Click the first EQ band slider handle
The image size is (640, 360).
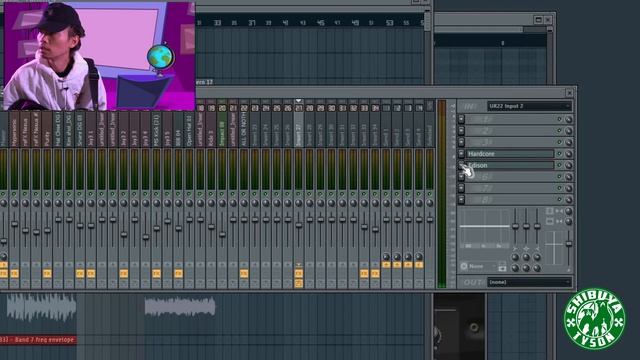tap(515, 226)
